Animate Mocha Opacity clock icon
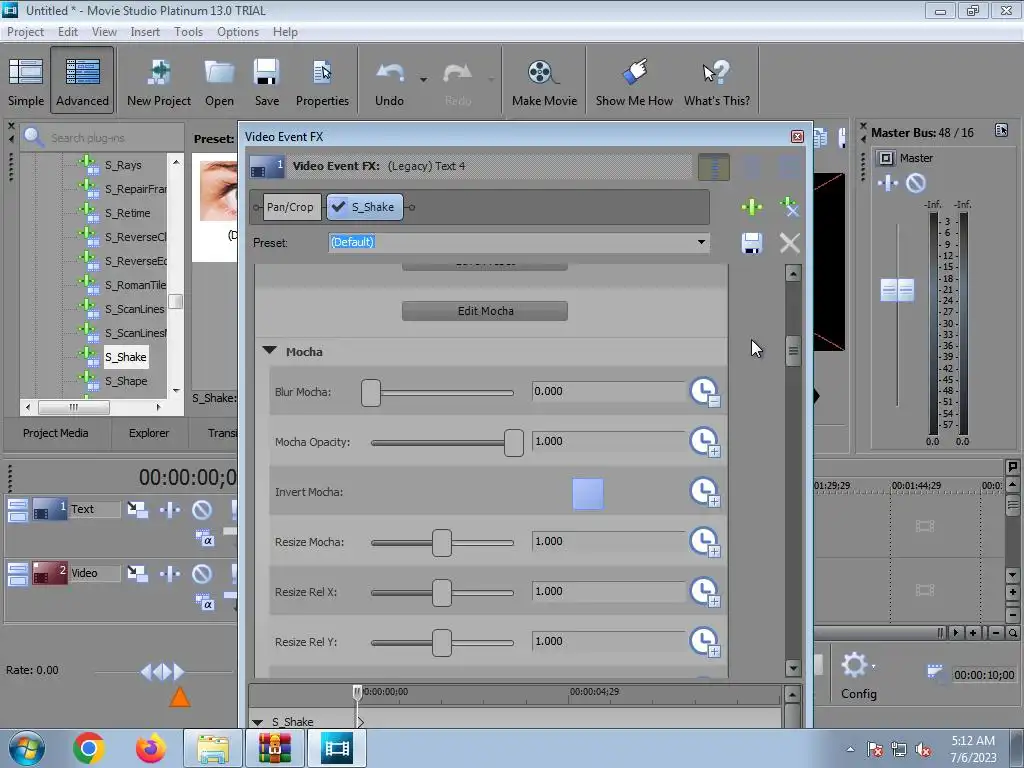Image resolution: width=1024 pixels, height=768 pixels. 705,442
